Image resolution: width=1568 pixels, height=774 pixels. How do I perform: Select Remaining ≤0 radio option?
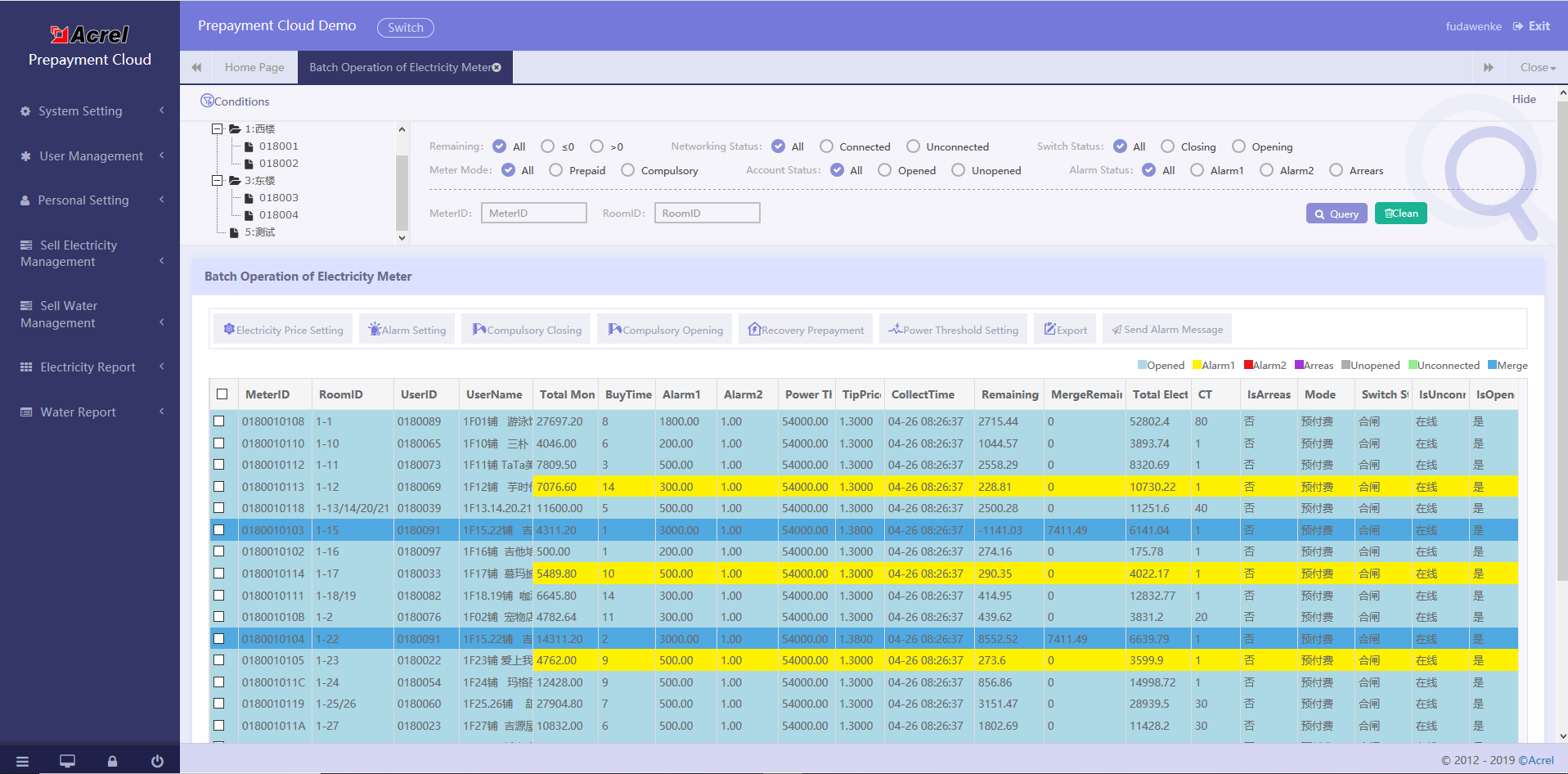pos(547,146)
